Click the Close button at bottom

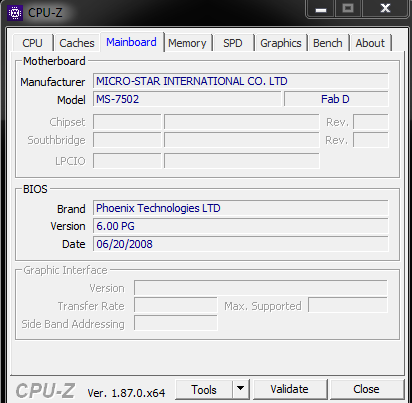(x=366, y=389)
